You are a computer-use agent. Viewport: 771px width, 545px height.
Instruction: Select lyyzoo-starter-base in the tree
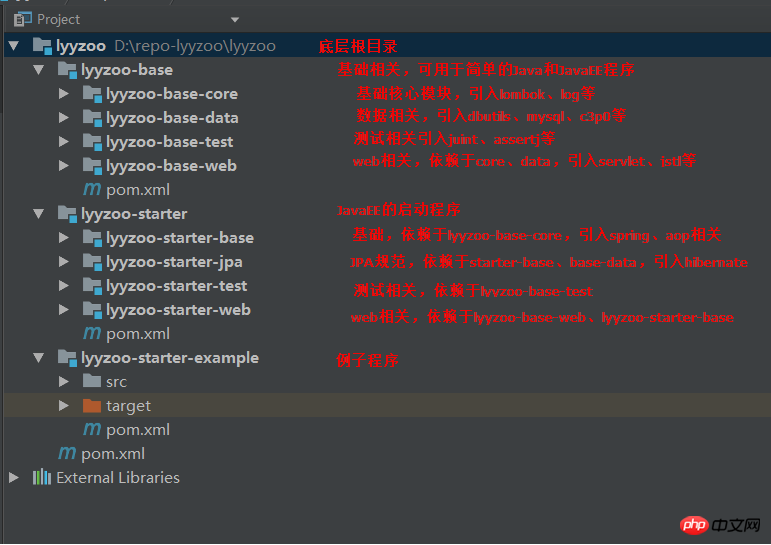pos(180,238)
